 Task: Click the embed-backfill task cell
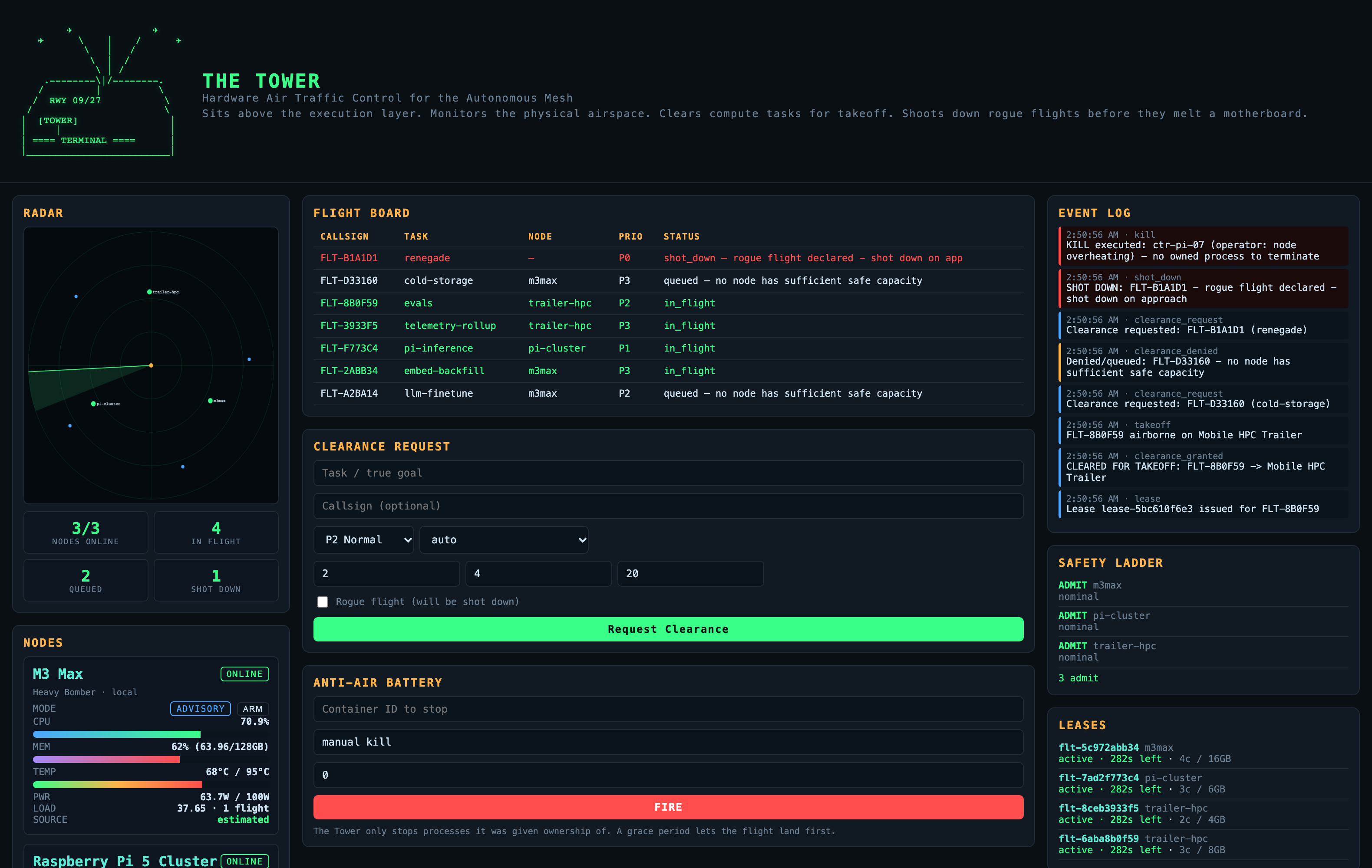click(444, 371)
